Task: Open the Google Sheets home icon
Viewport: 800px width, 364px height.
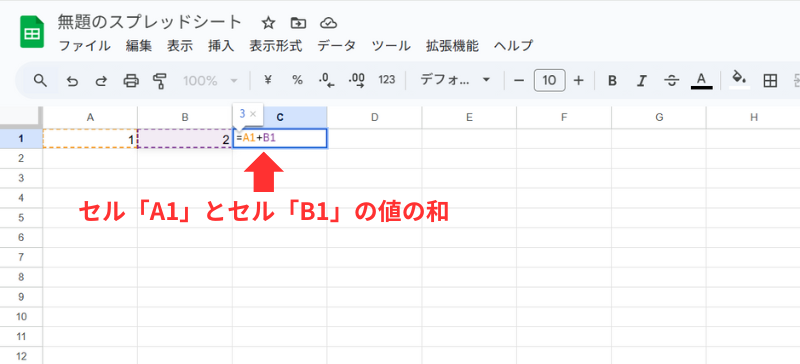Action: 32,32
